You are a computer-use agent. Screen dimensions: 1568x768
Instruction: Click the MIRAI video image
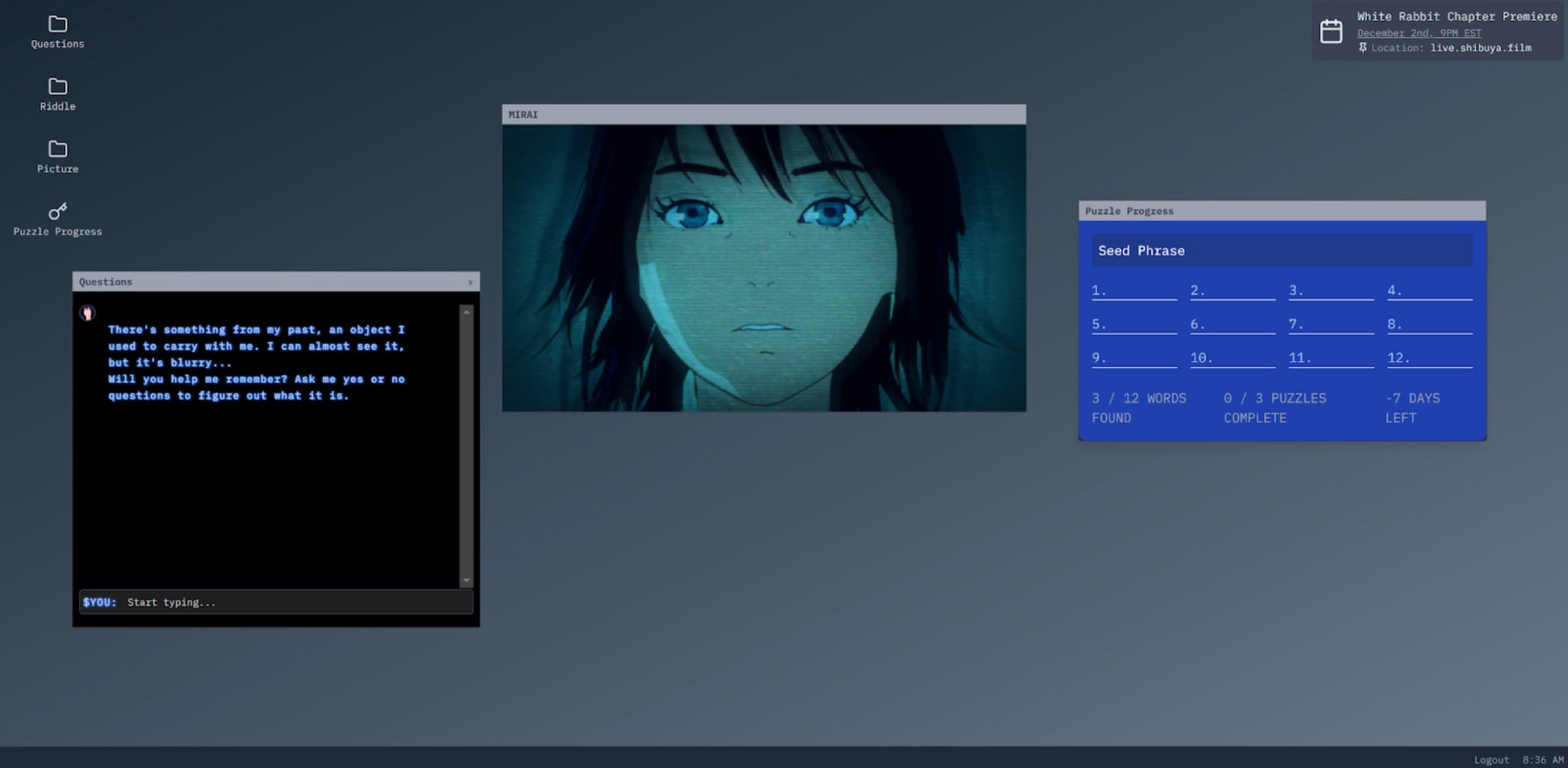tap(764, 268)
